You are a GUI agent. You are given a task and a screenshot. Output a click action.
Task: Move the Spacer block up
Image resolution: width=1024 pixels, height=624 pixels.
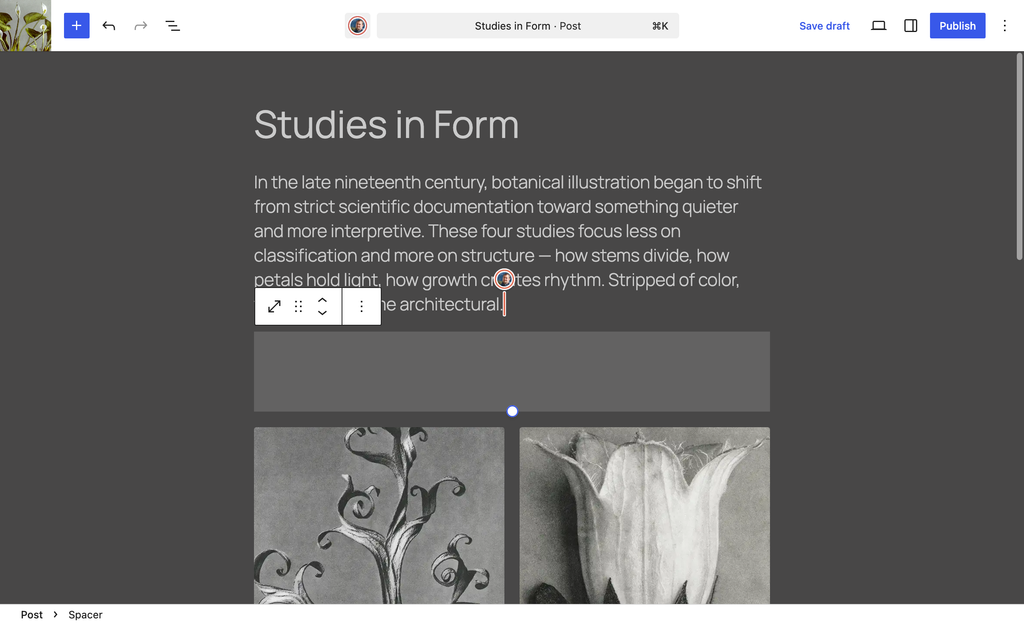(322, 299)
